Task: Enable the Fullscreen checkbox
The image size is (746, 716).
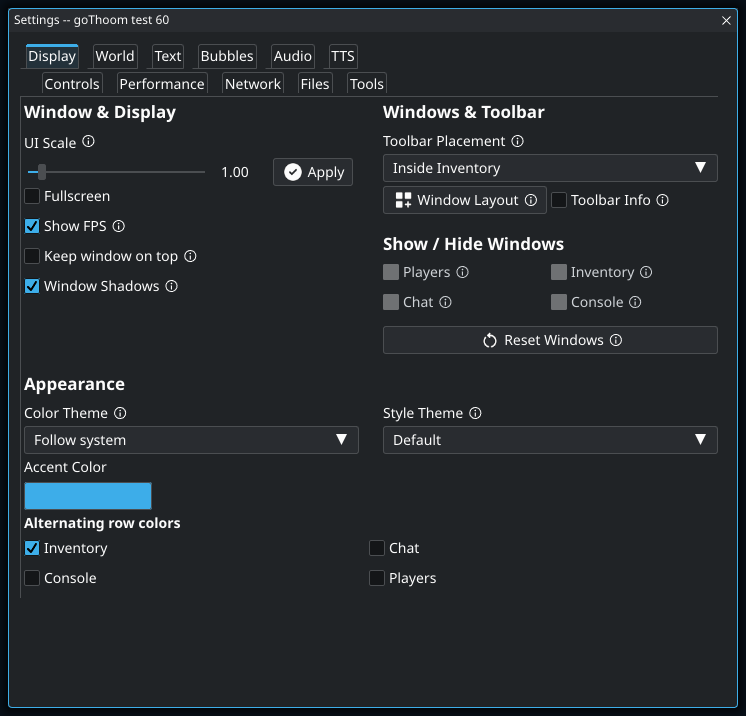Action: [32, 196]
